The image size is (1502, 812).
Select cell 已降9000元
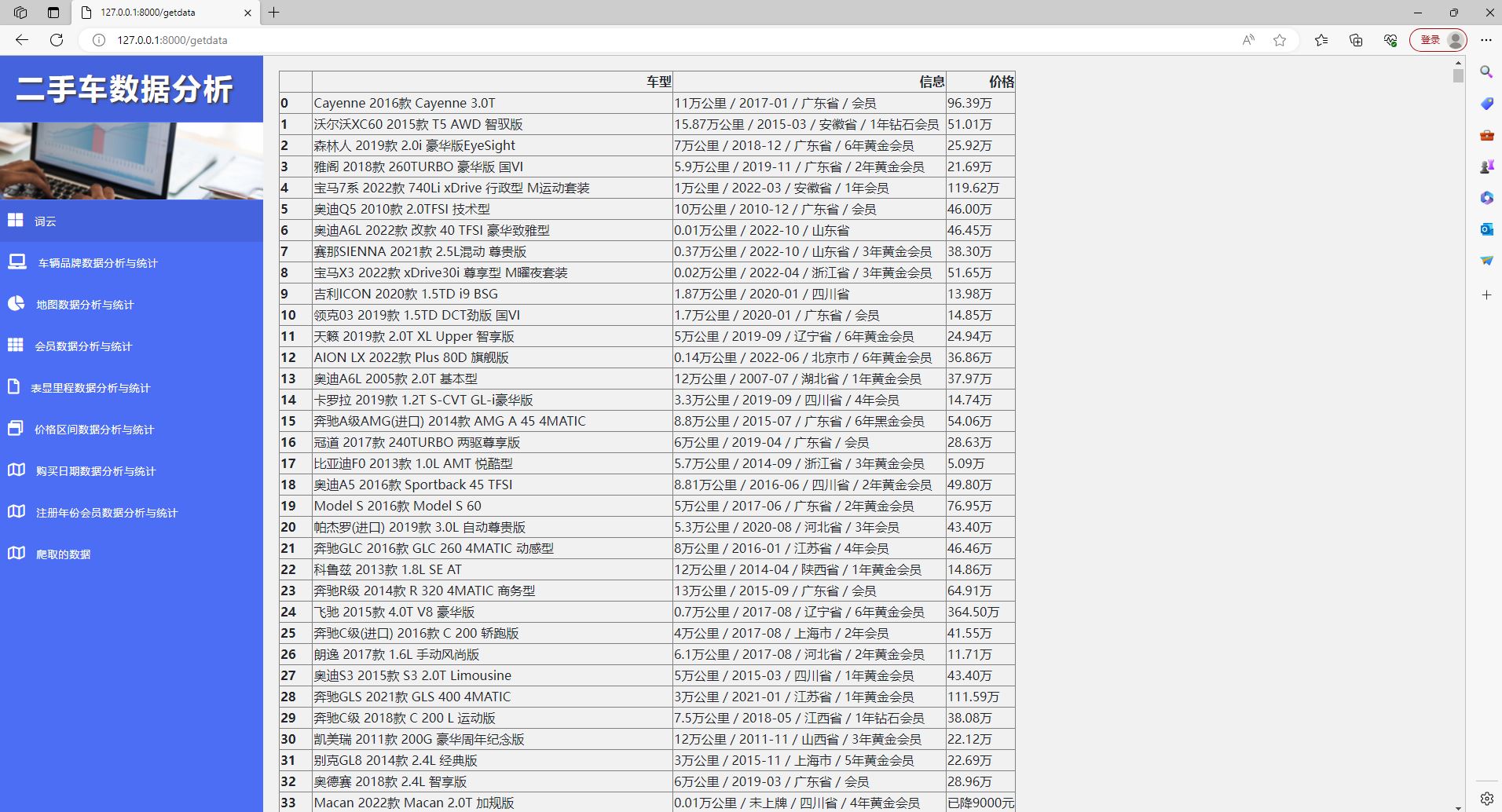(x=980, y=803)
